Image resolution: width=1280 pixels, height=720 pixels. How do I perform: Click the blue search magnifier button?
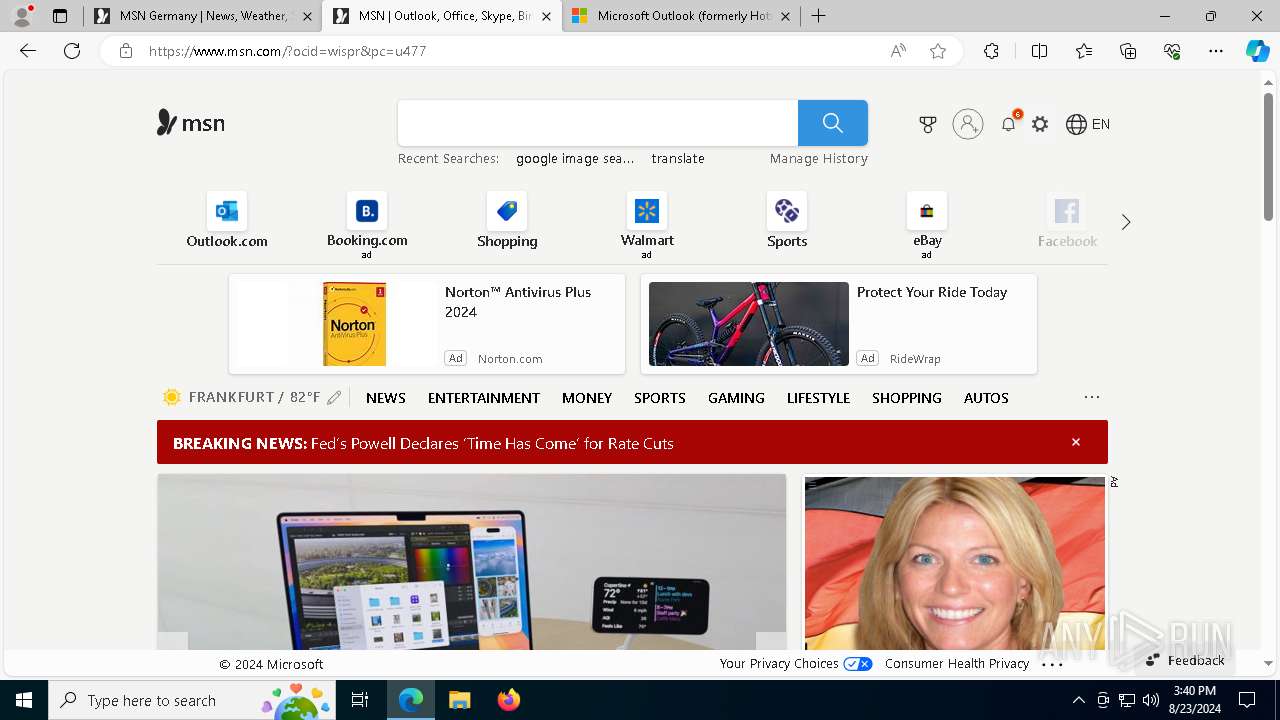833,123
